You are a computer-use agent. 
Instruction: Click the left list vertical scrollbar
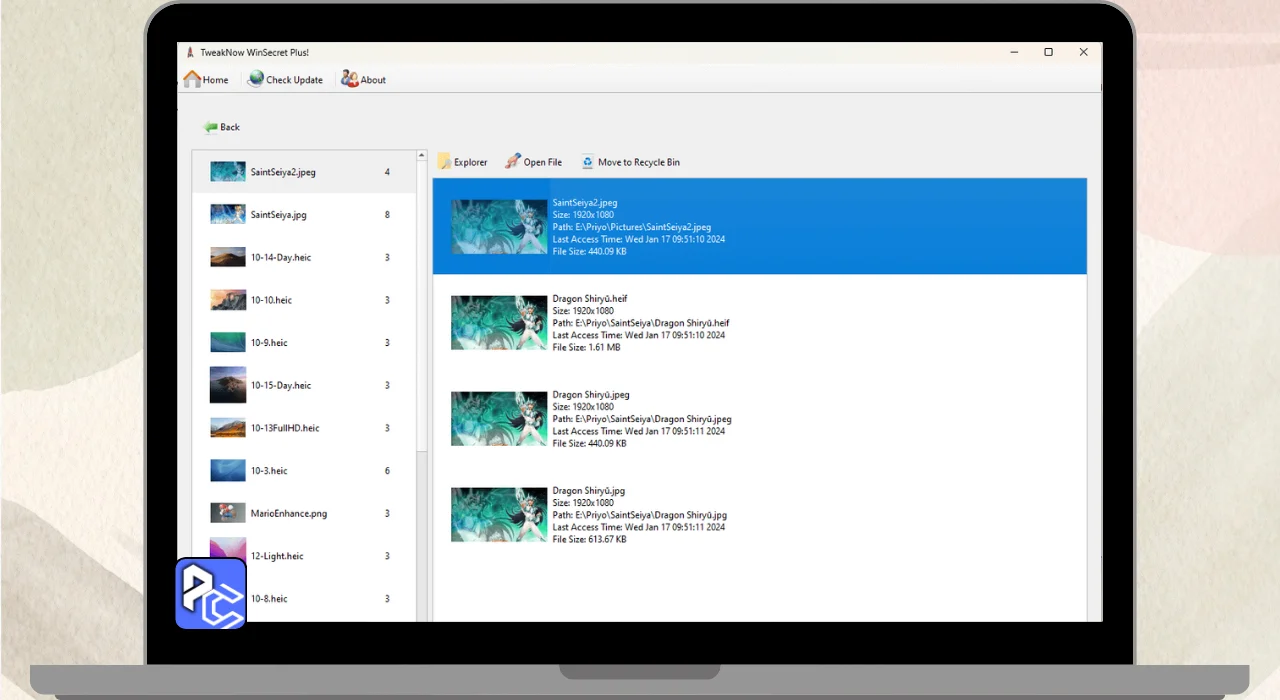point(422,300)
